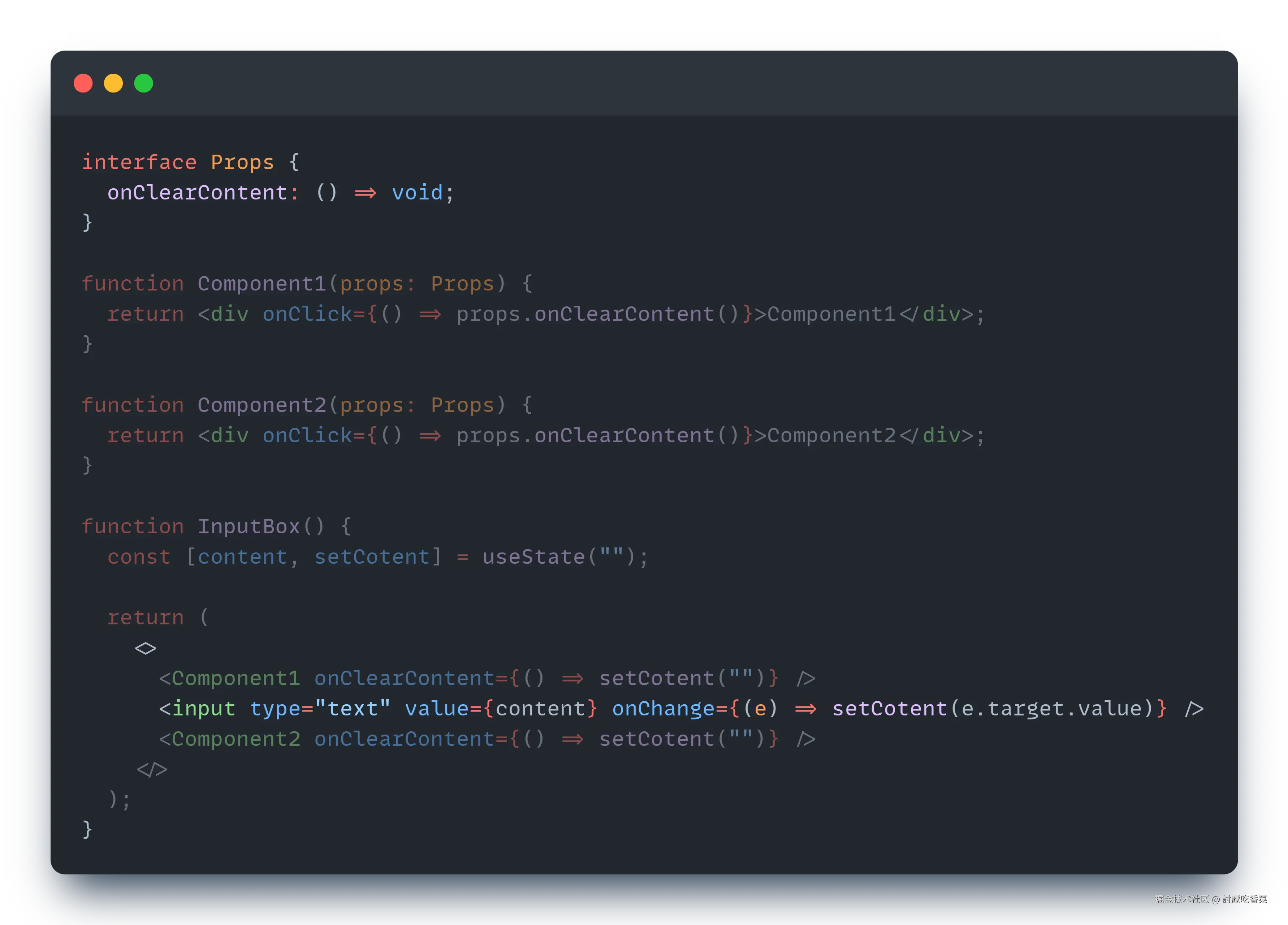
Task: Click the type="text" attribute value
Action: (x=352, y=709)
